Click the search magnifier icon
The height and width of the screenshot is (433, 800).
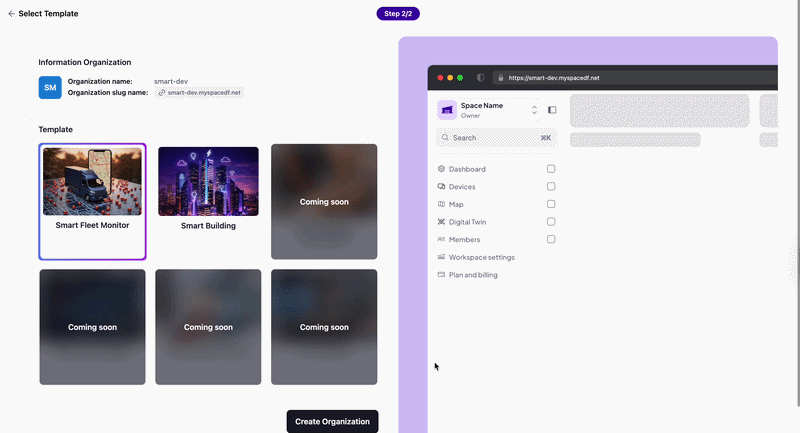pyautogui.click(x=445, y=138)
